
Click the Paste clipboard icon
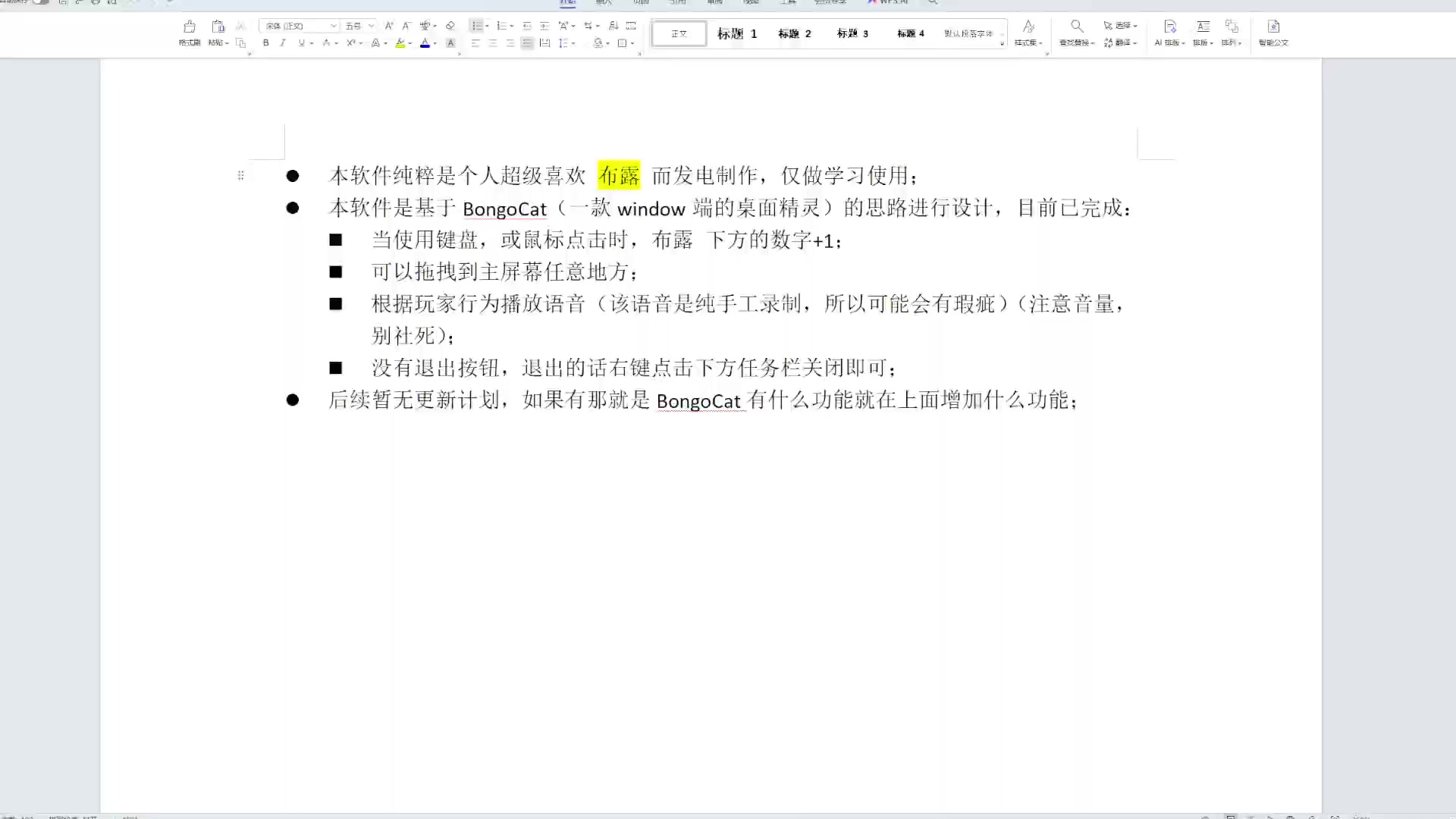click(x=218, y=27)
